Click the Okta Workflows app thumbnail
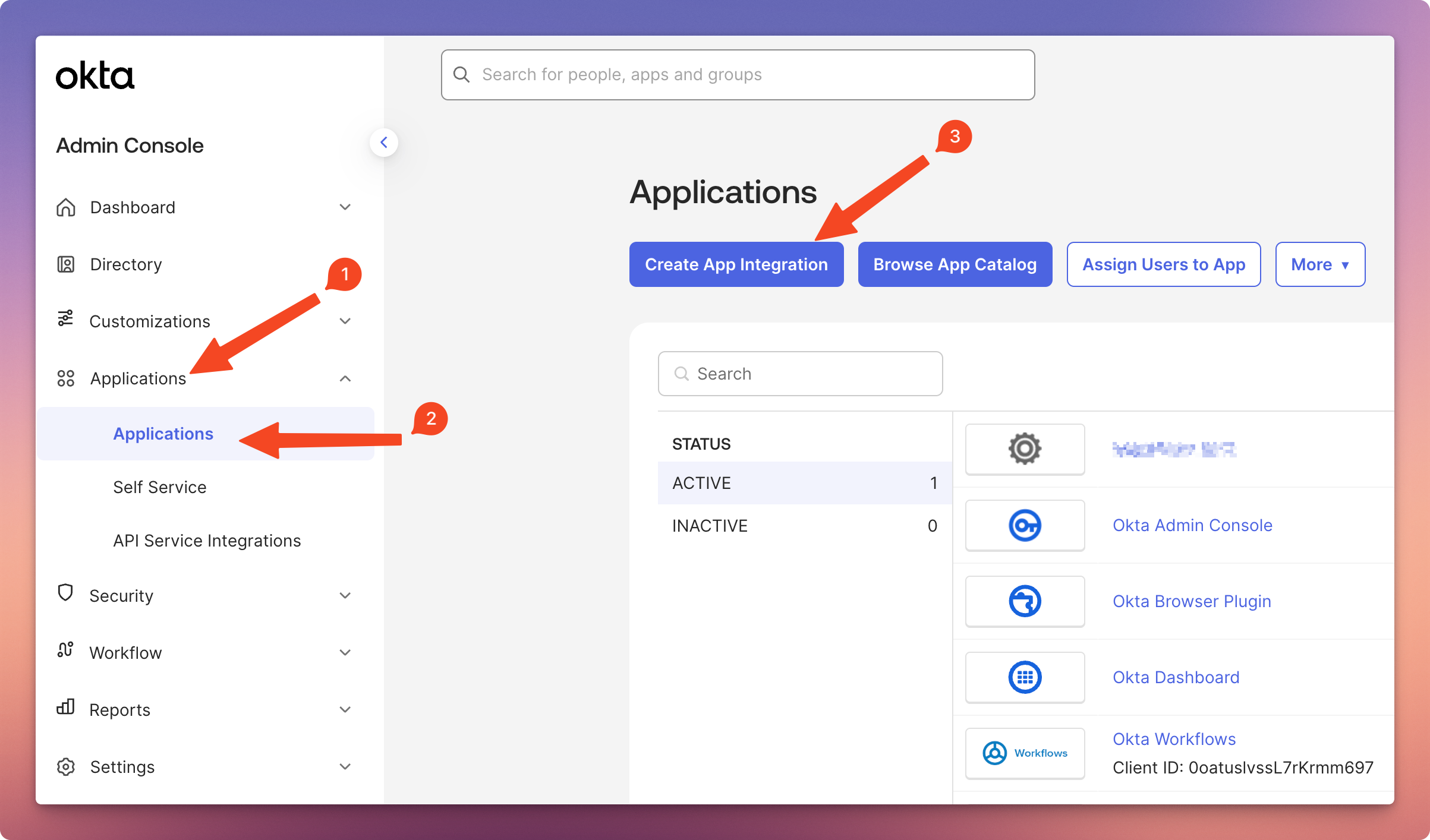1430x840 pixels. click(x=1025, y=753)
